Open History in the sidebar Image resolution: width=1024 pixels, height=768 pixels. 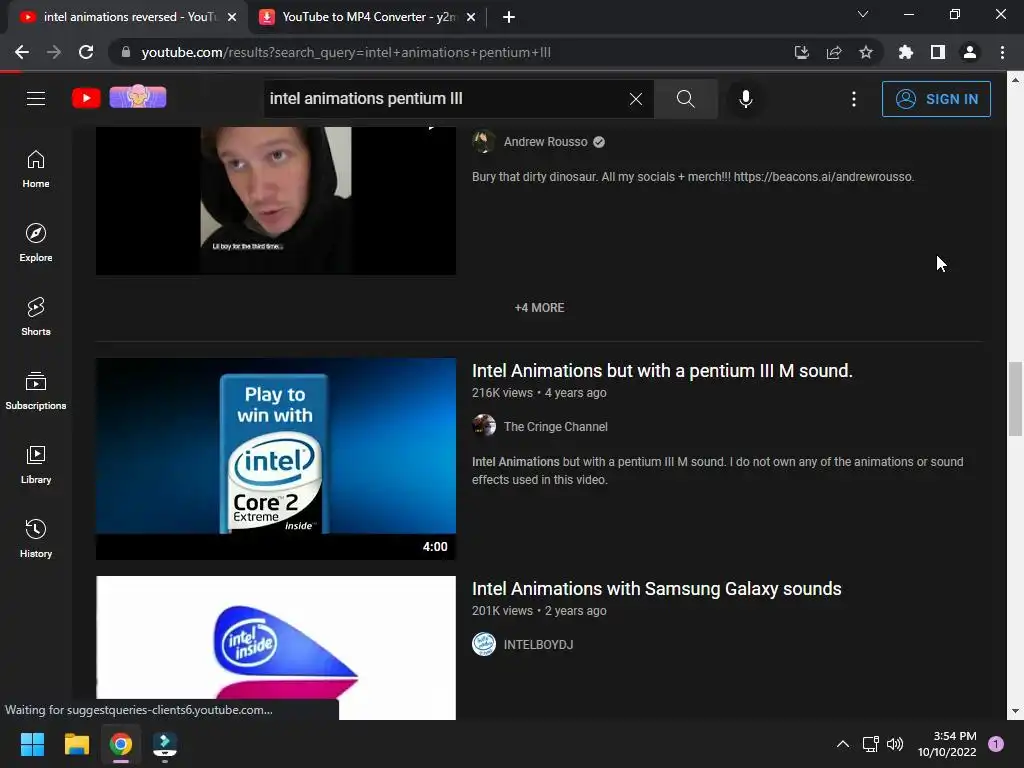[x=36, y=539]
